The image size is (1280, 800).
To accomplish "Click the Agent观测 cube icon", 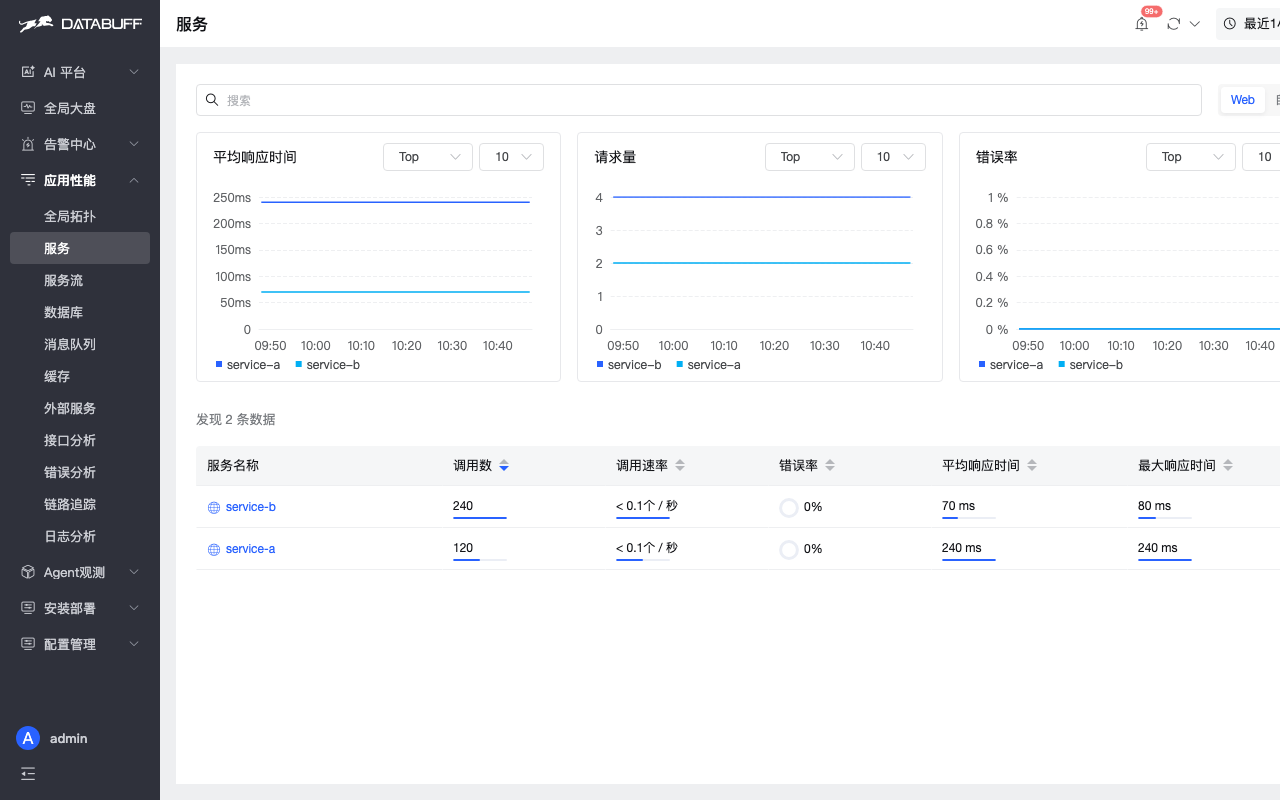I will (x=28, y=572).
